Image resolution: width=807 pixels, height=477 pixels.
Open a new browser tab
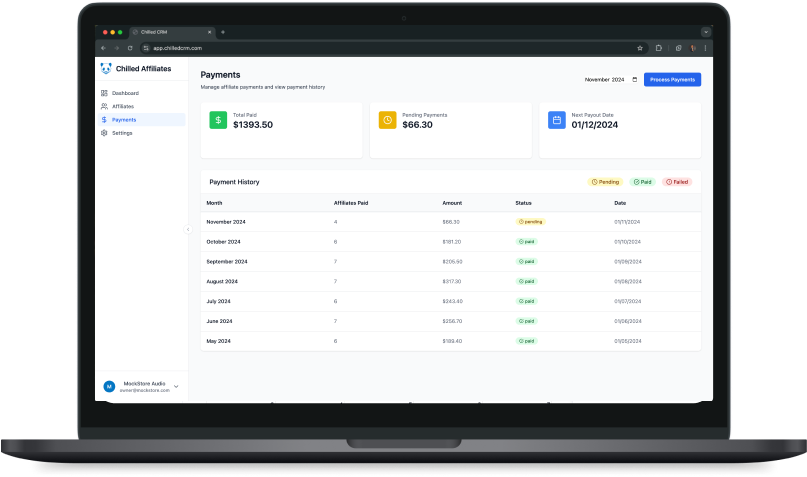tap(223, 32)
